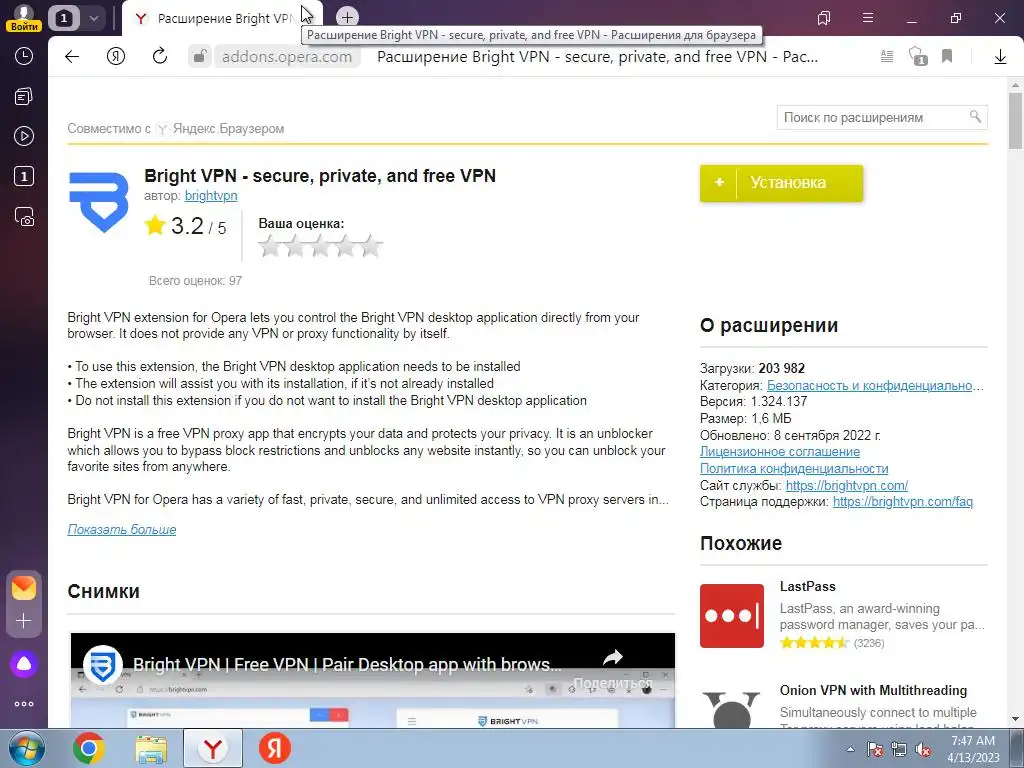1024x768 pixels.
Task: Click the vertical page scrollbar thumb
Action: pyautogui.click(x=1015, y=121)
